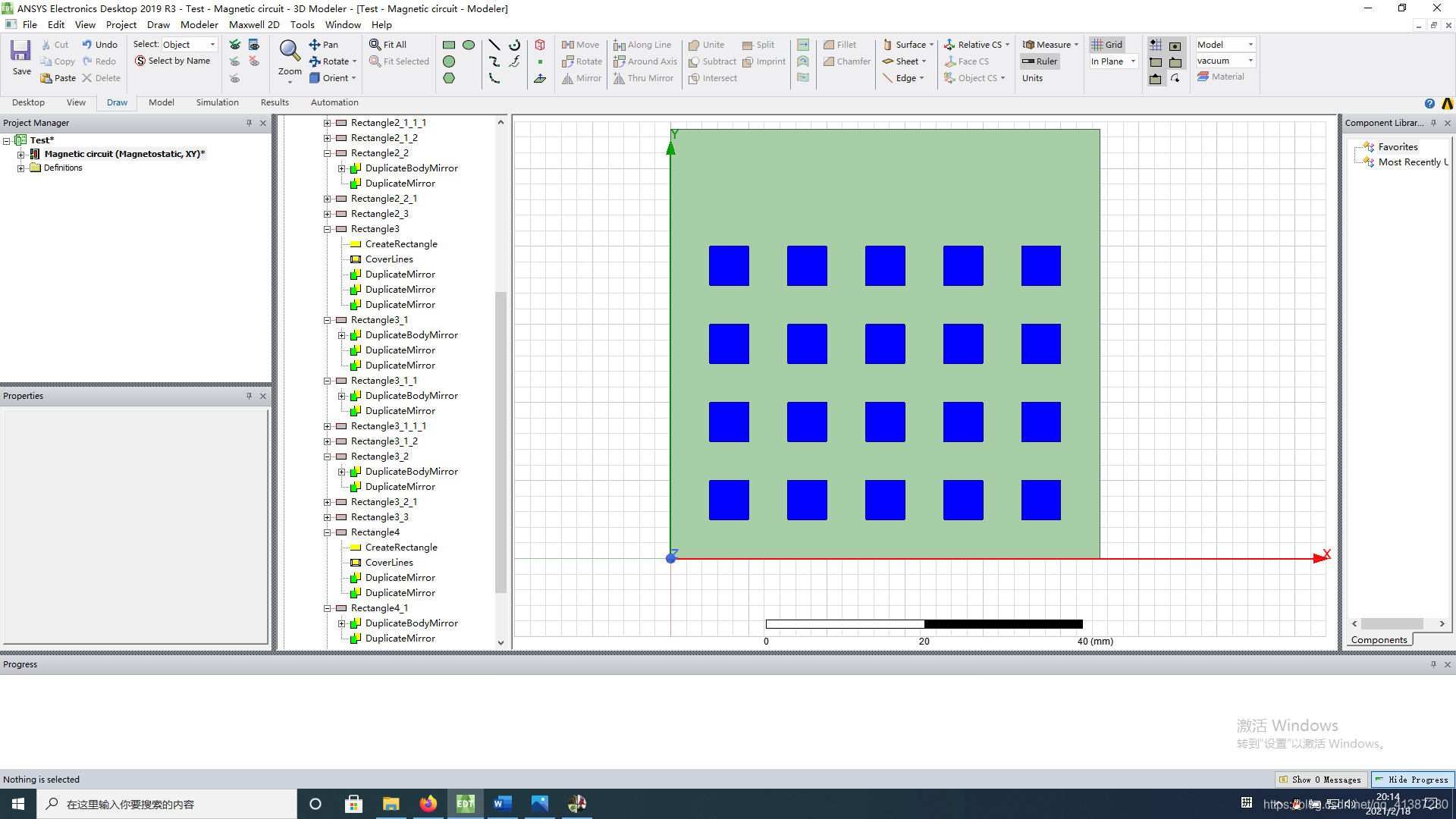This screenshot has width=1456, height=819.
Task: Open ANSYS EDT from the taskbar
Action: pos(465,804)
